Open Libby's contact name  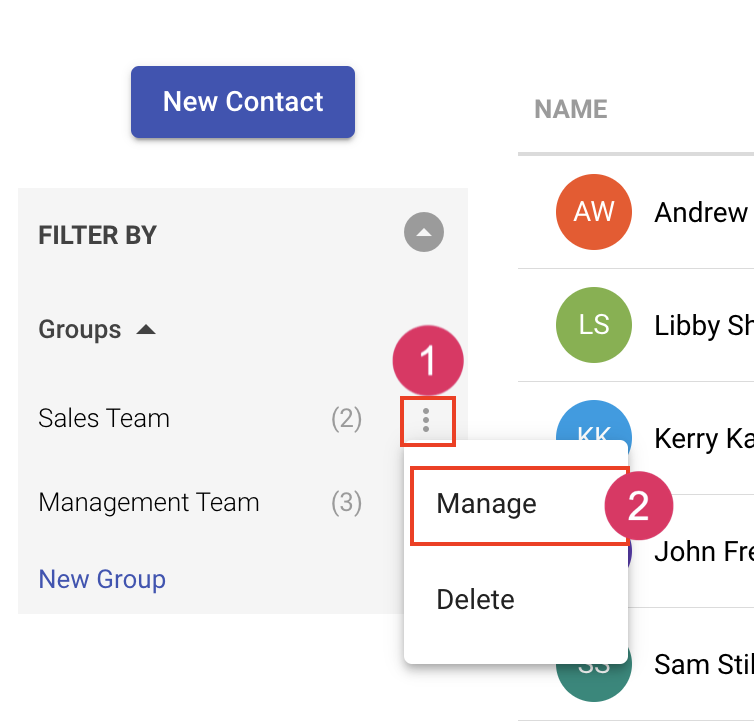click(x=703, y=325)
